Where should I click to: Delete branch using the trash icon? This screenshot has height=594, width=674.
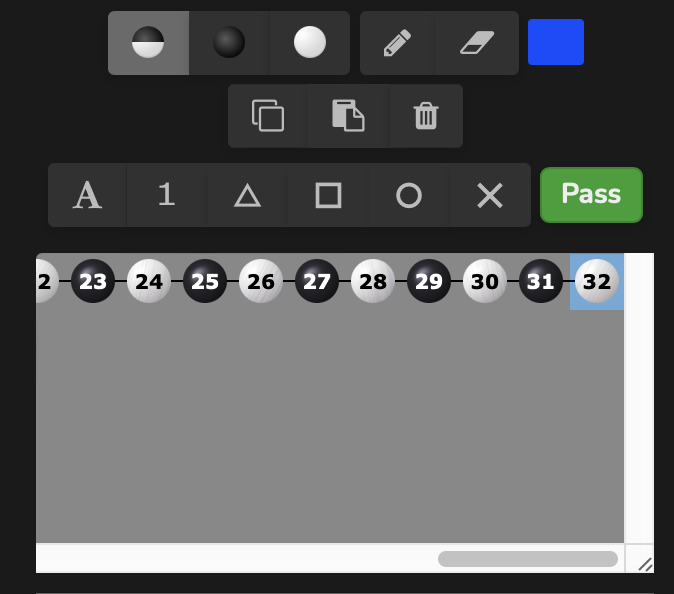tap(426, 116)
